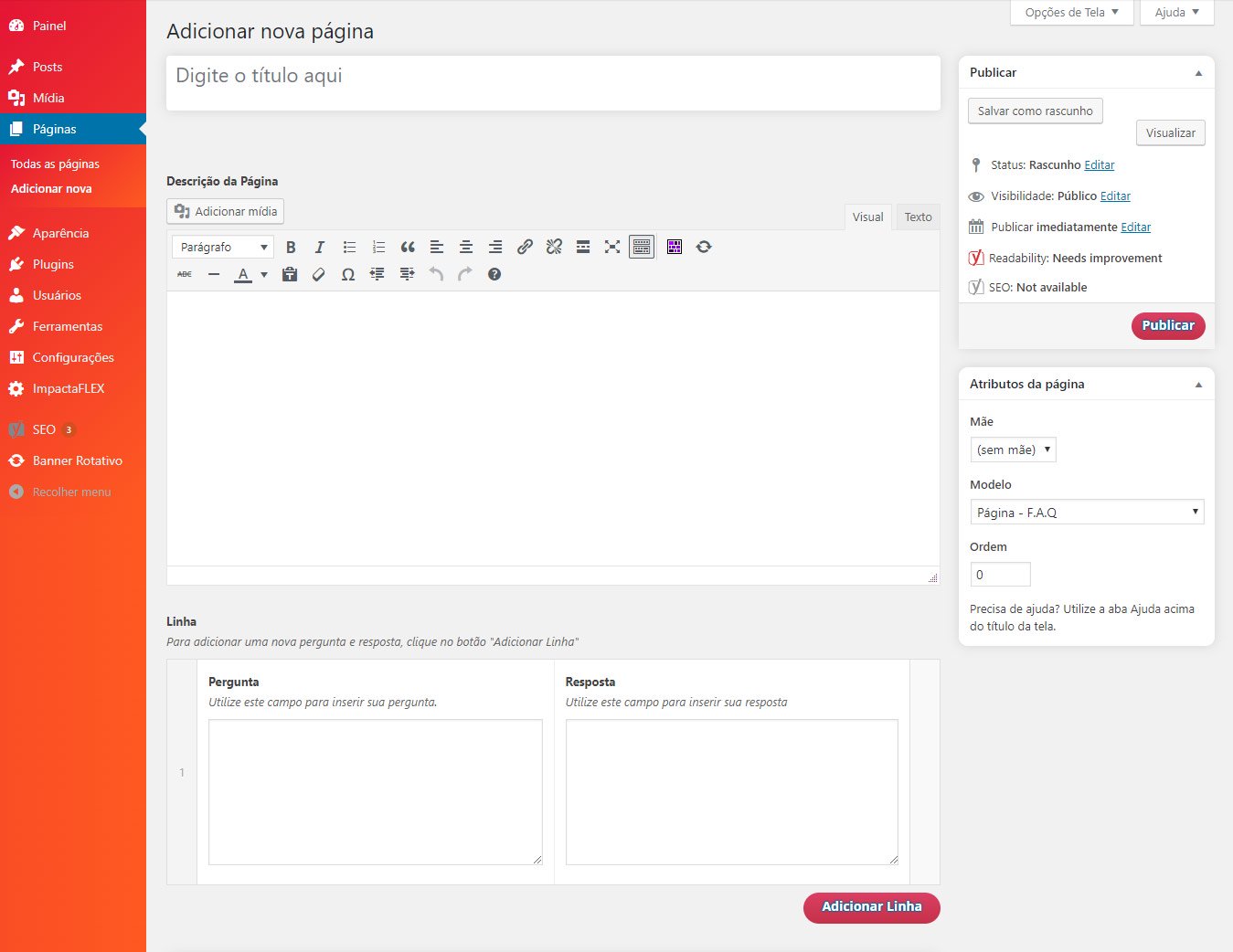Click the Resposta text area
This screenshot has width=1233, height=952.
tap(732, 792)
